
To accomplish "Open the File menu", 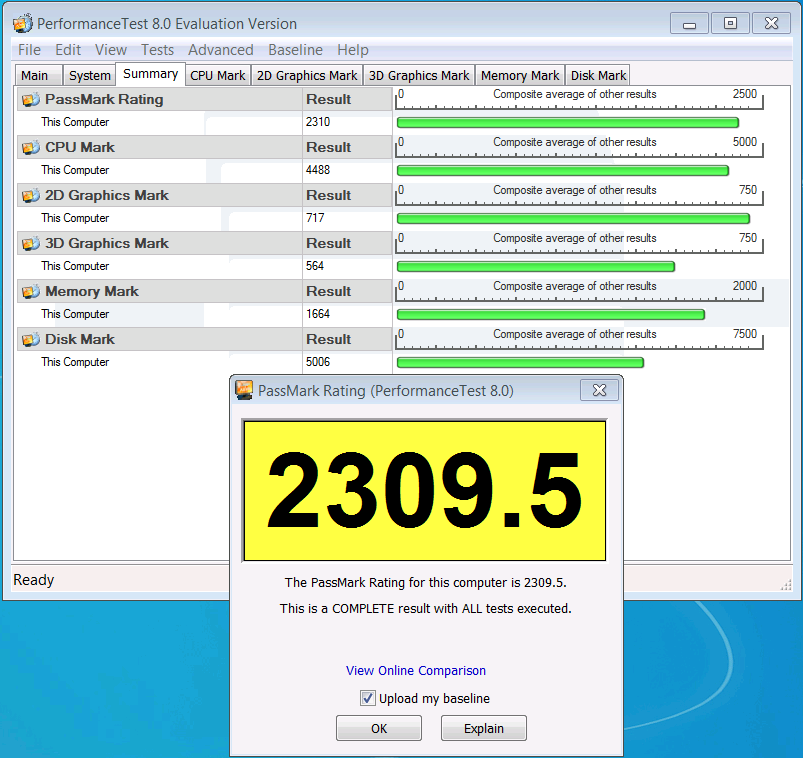I will click(x=29, y=50).
